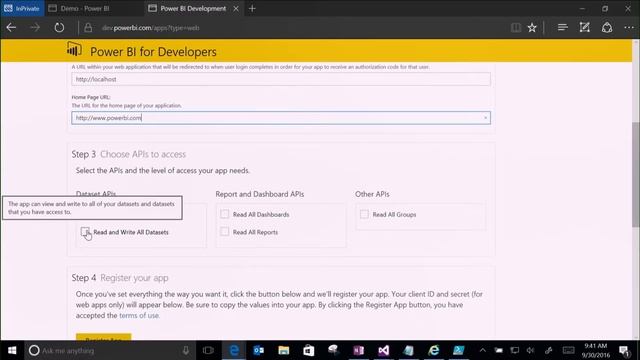Open Edge more options menu
Screen dimensions: 640x360
click(629, 28)
